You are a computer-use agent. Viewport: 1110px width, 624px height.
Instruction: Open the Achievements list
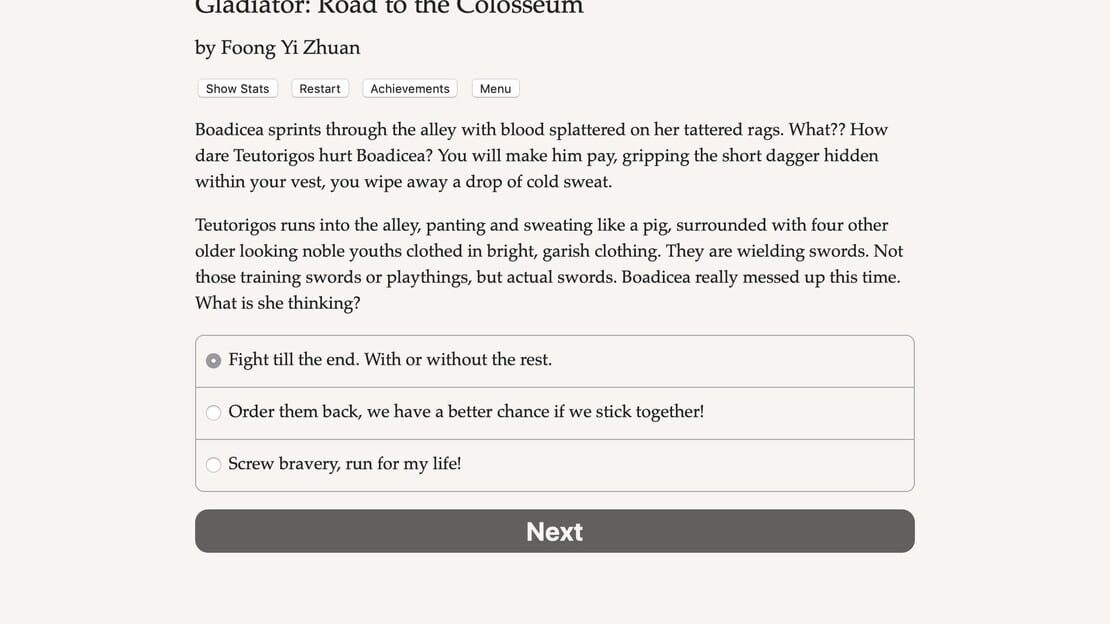410,89
